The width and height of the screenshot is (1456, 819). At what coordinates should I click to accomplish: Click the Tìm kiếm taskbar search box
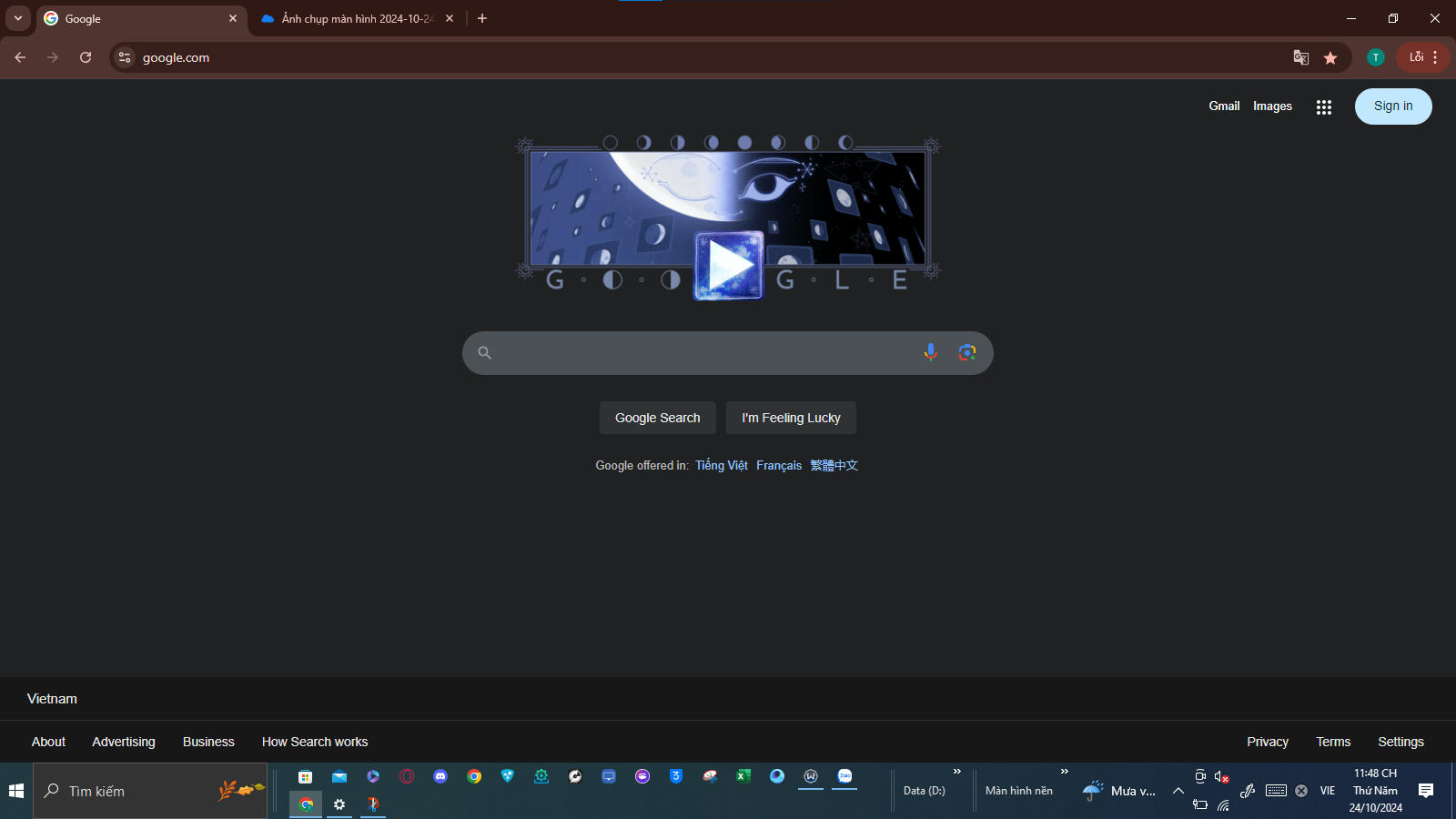click(150, 791)
